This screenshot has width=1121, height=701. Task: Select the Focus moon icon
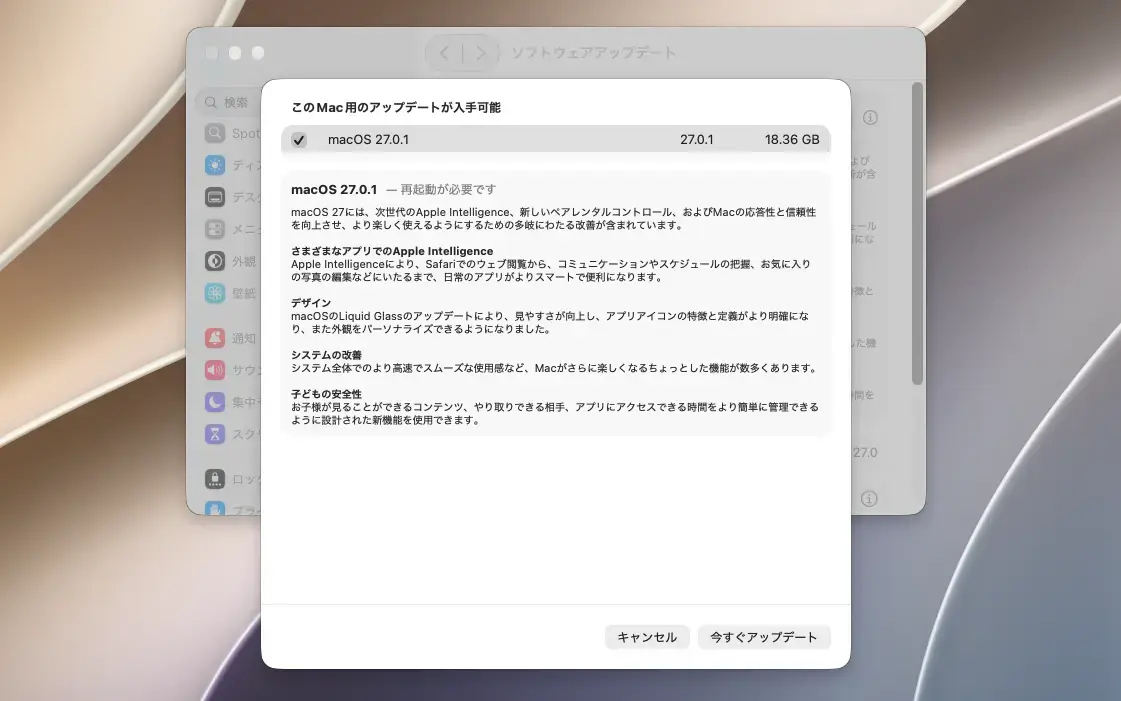[x=214, y=402]
